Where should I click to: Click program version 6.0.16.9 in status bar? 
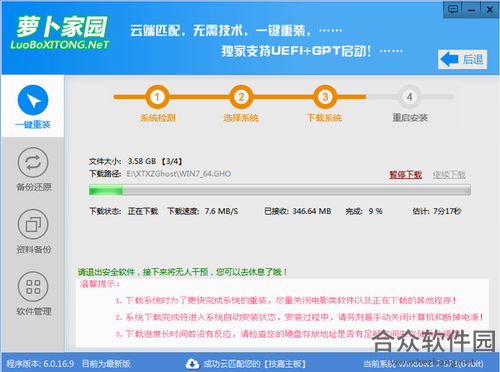(x=40, y=364)
